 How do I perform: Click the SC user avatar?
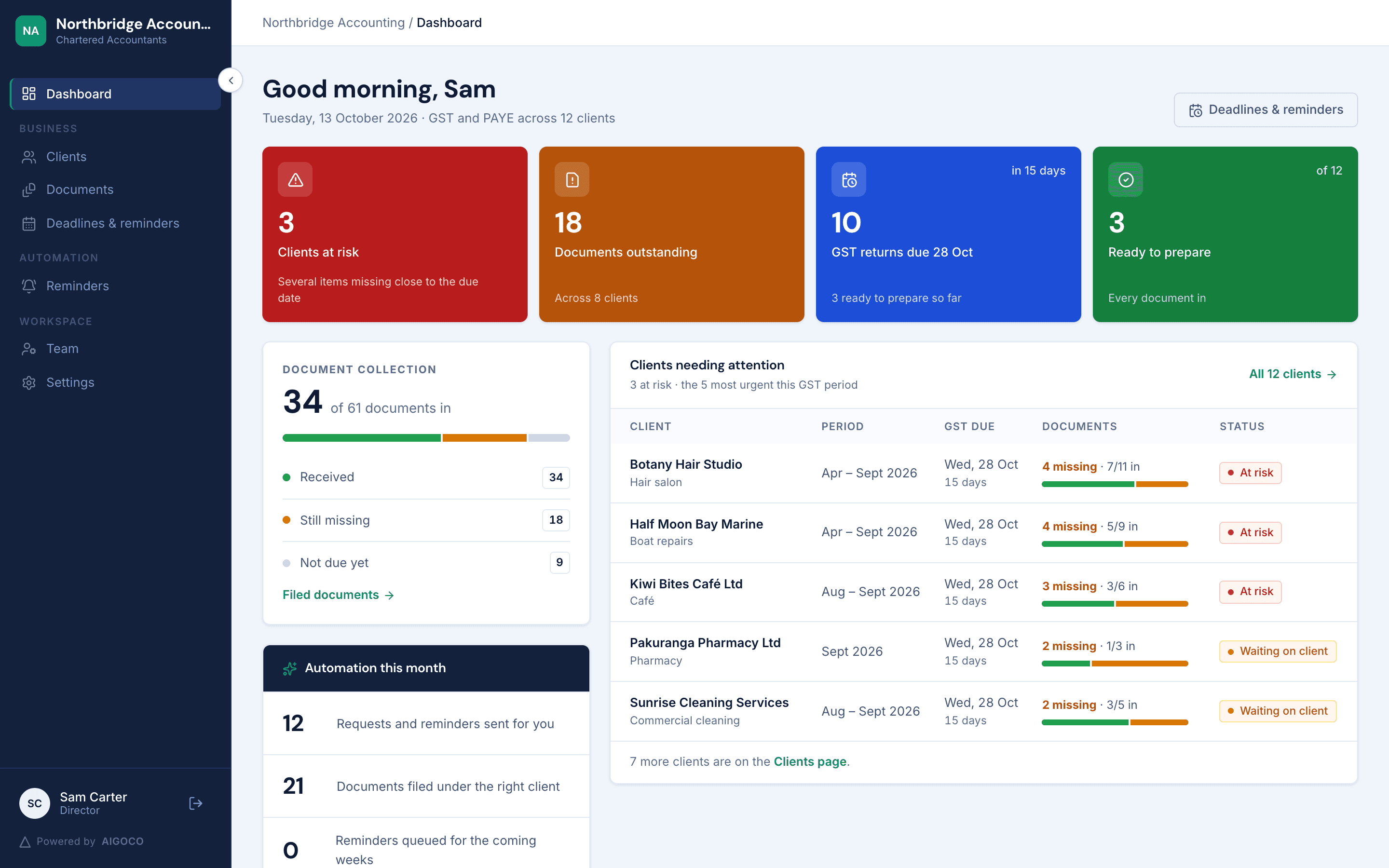pyautogui.click(x=34, y=803)
